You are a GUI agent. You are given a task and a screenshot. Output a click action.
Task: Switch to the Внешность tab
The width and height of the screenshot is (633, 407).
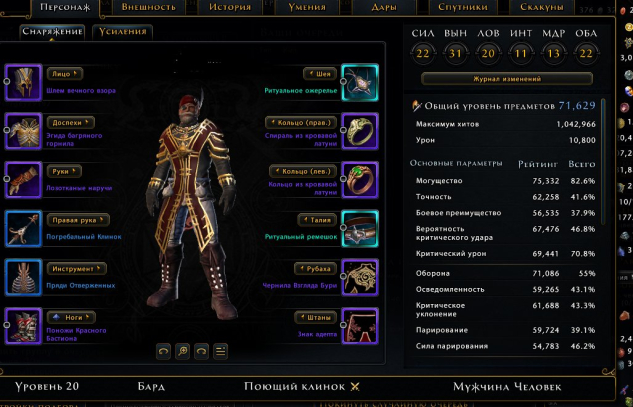149,7
